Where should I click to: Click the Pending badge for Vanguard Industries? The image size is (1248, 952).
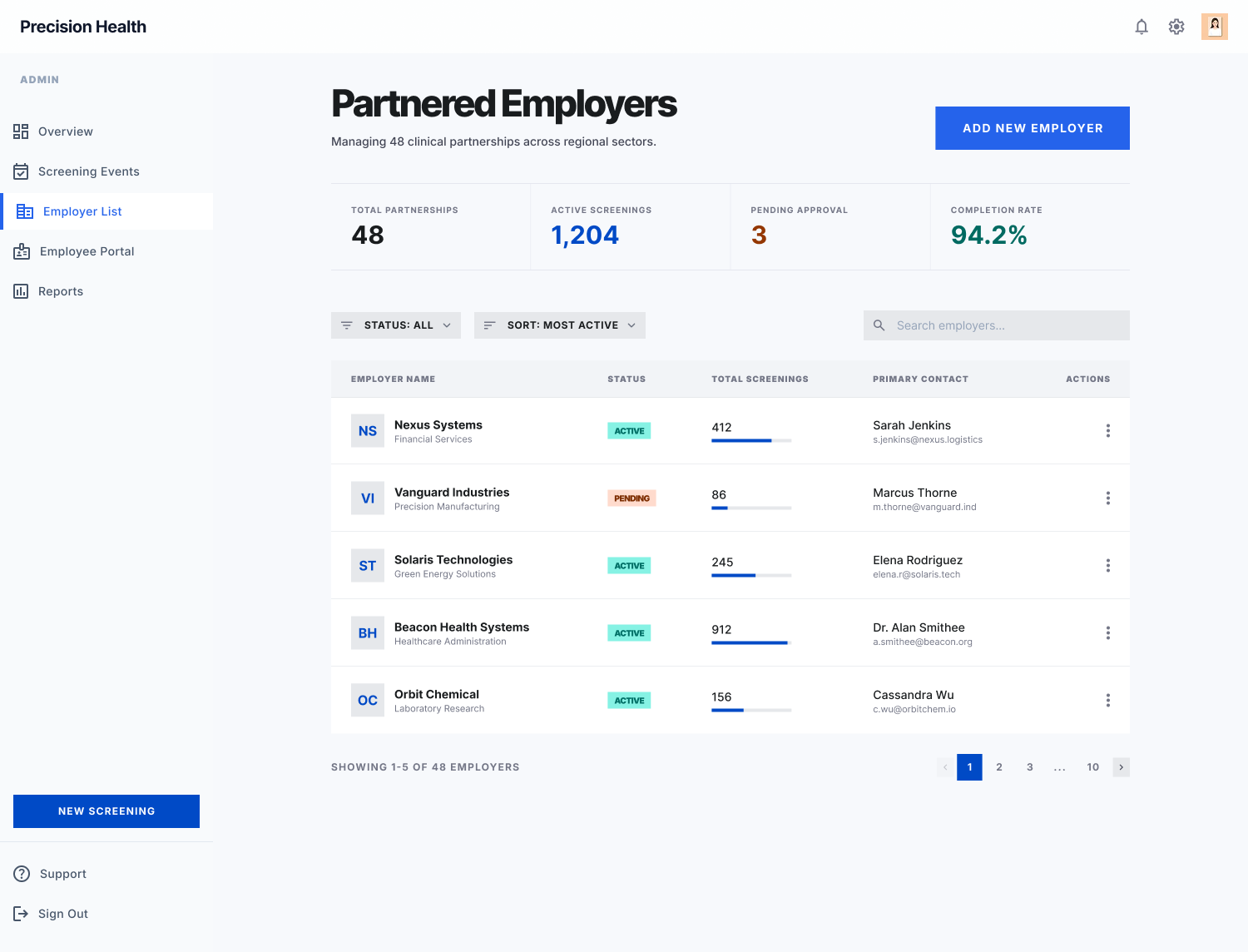[631, 498]
